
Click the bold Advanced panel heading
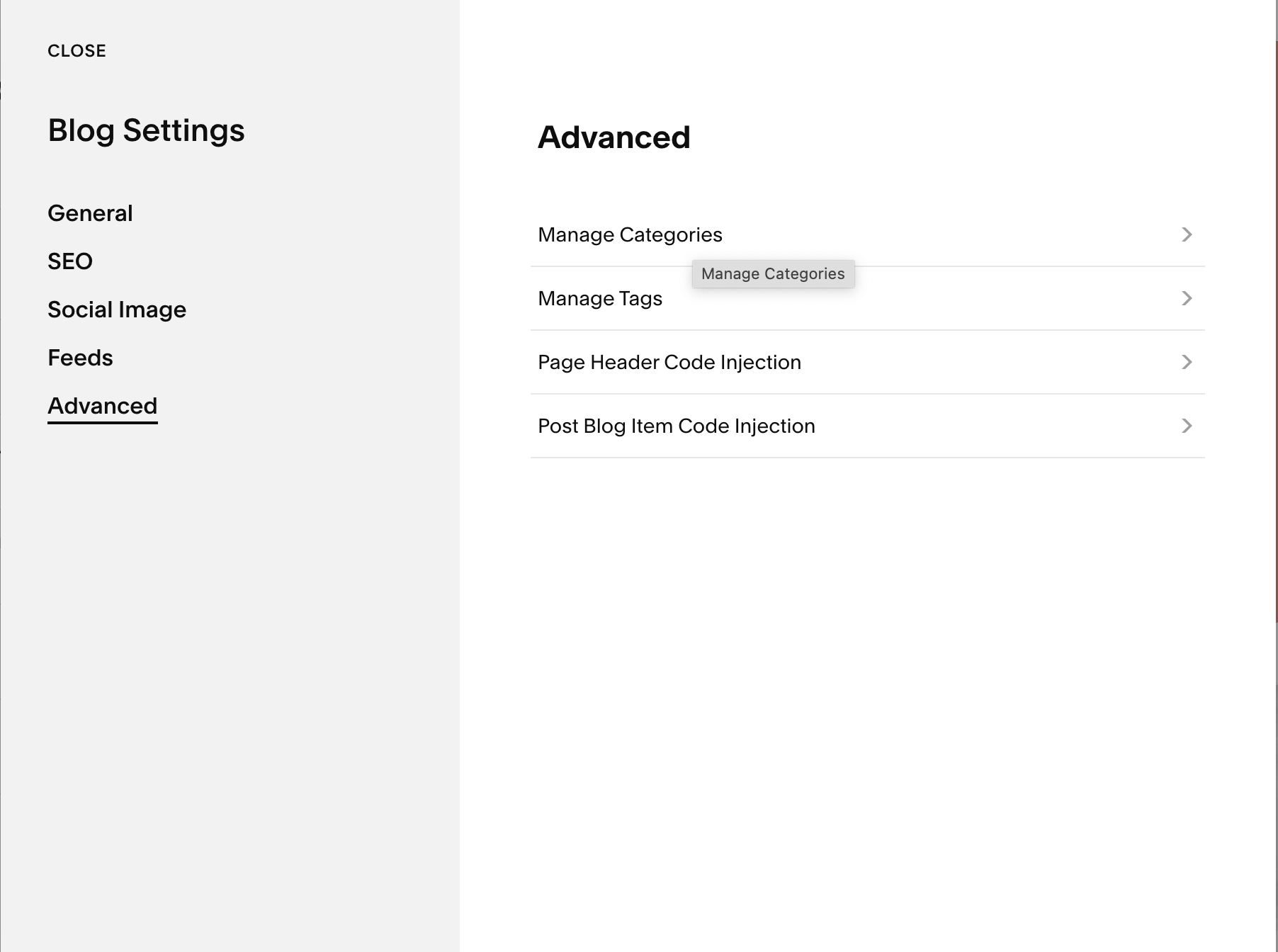[x=614, y=137]
